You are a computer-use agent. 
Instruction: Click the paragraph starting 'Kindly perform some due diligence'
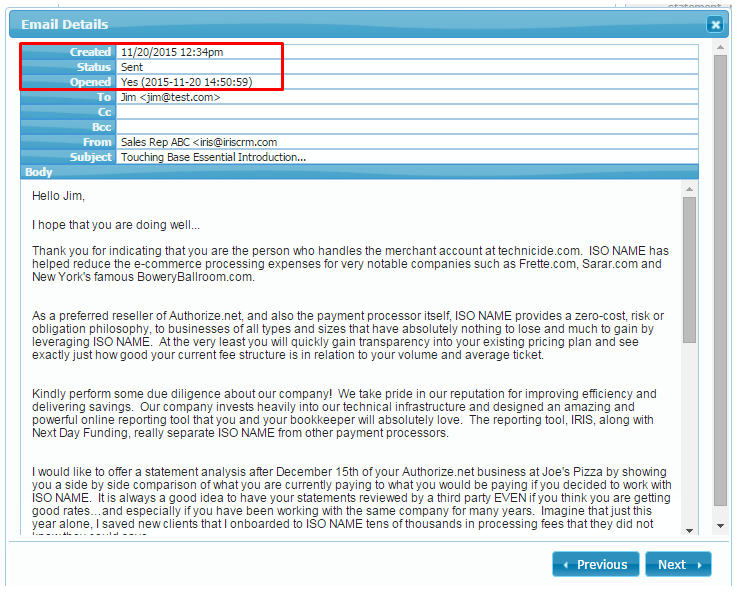[x=344, y=413]
